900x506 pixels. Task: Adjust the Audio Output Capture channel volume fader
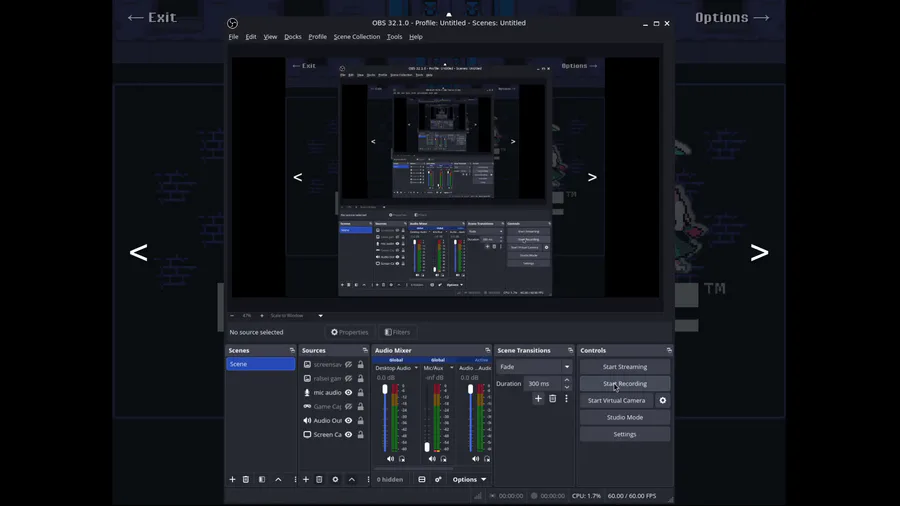tap(470, 390)
